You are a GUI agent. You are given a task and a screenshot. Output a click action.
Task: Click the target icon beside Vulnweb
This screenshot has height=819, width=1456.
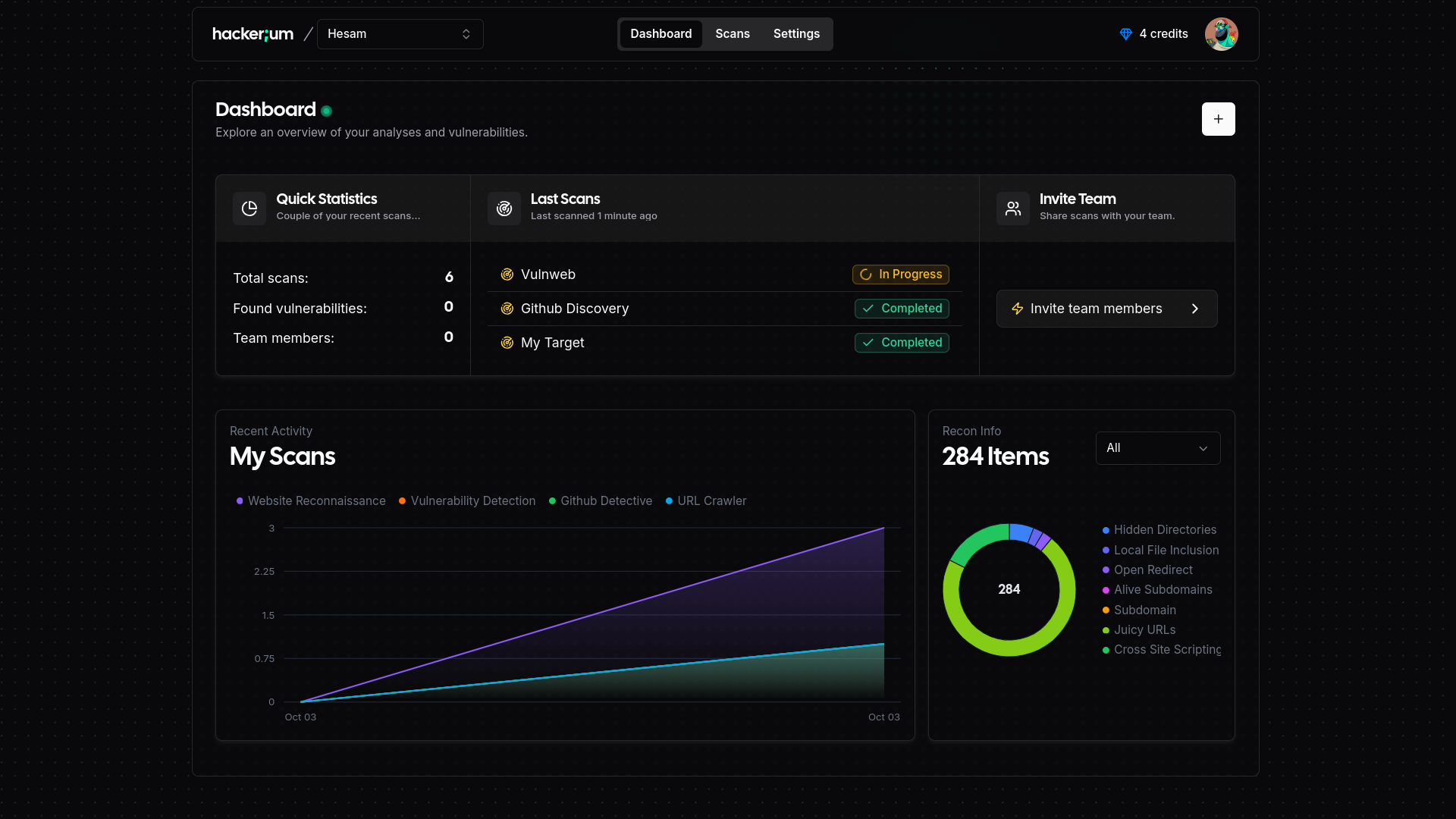click(507, 275)
